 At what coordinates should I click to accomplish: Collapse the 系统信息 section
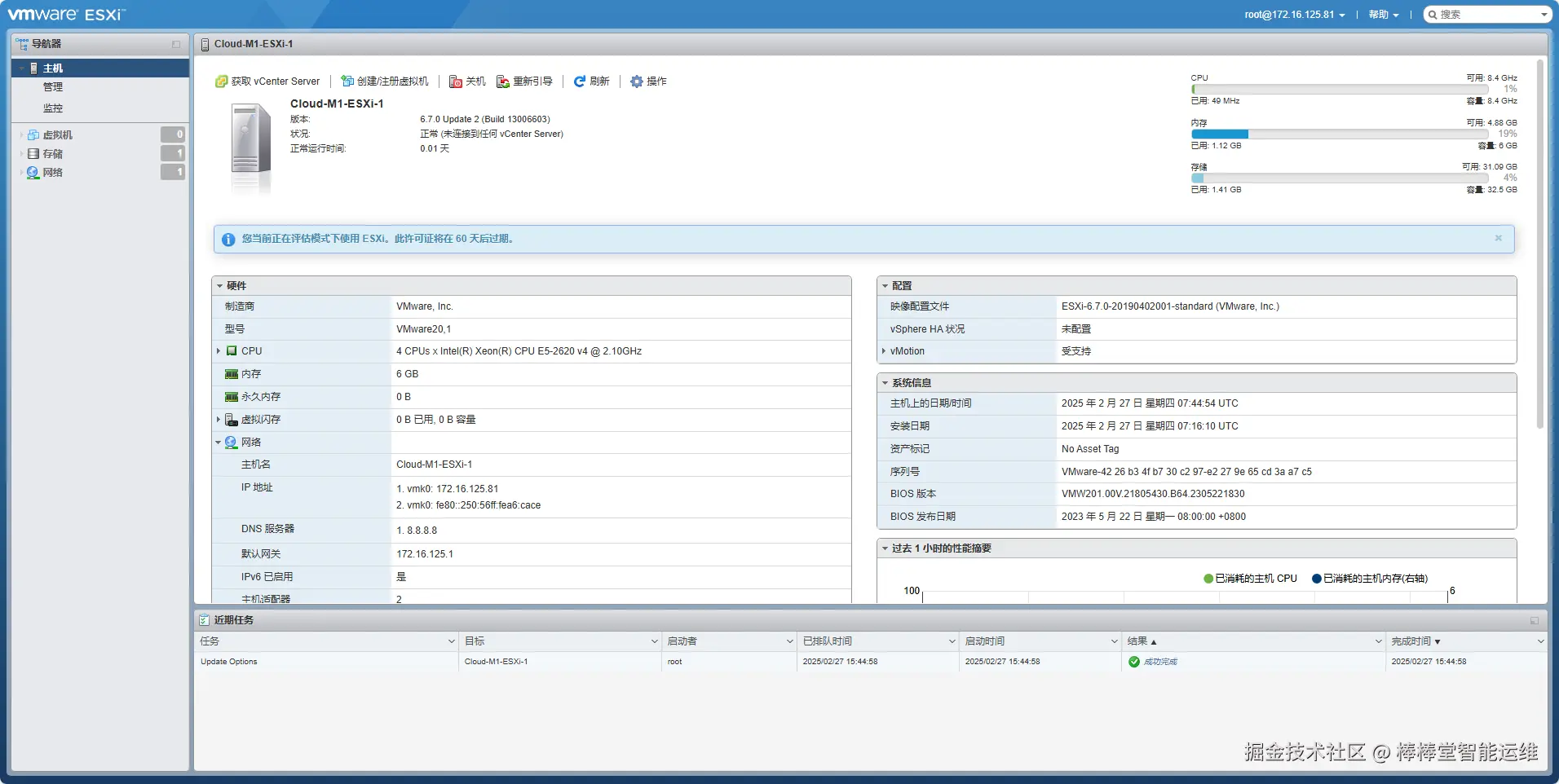coord(885,383)
